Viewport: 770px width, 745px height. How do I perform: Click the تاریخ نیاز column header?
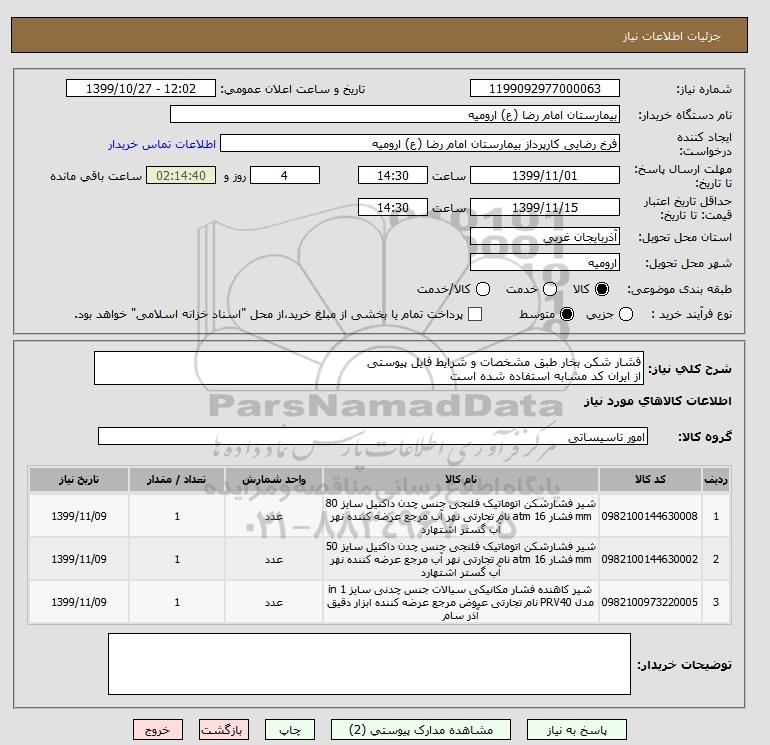[79, 479]
